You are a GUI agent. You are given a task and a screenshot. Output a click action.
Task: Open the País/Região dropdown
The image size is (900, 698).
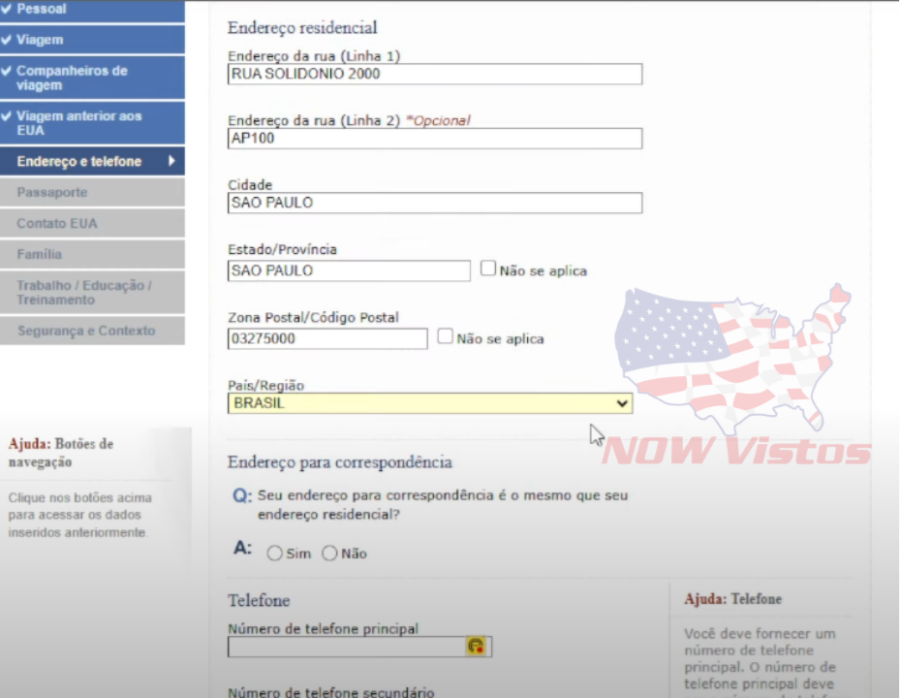click(430, 403)
